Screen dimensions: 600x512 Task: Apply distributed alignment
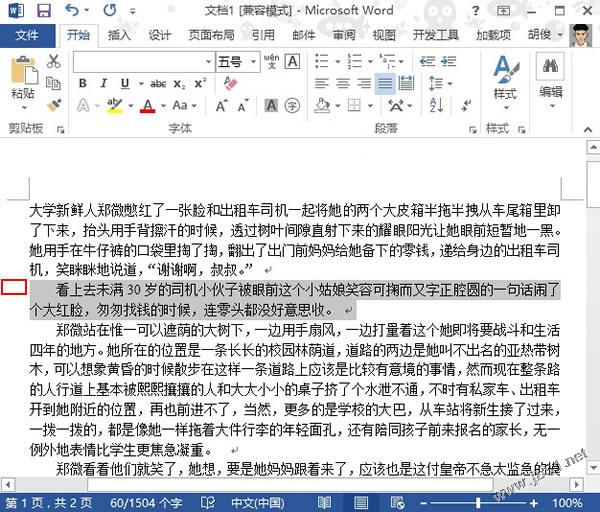[x=406, y=83]
